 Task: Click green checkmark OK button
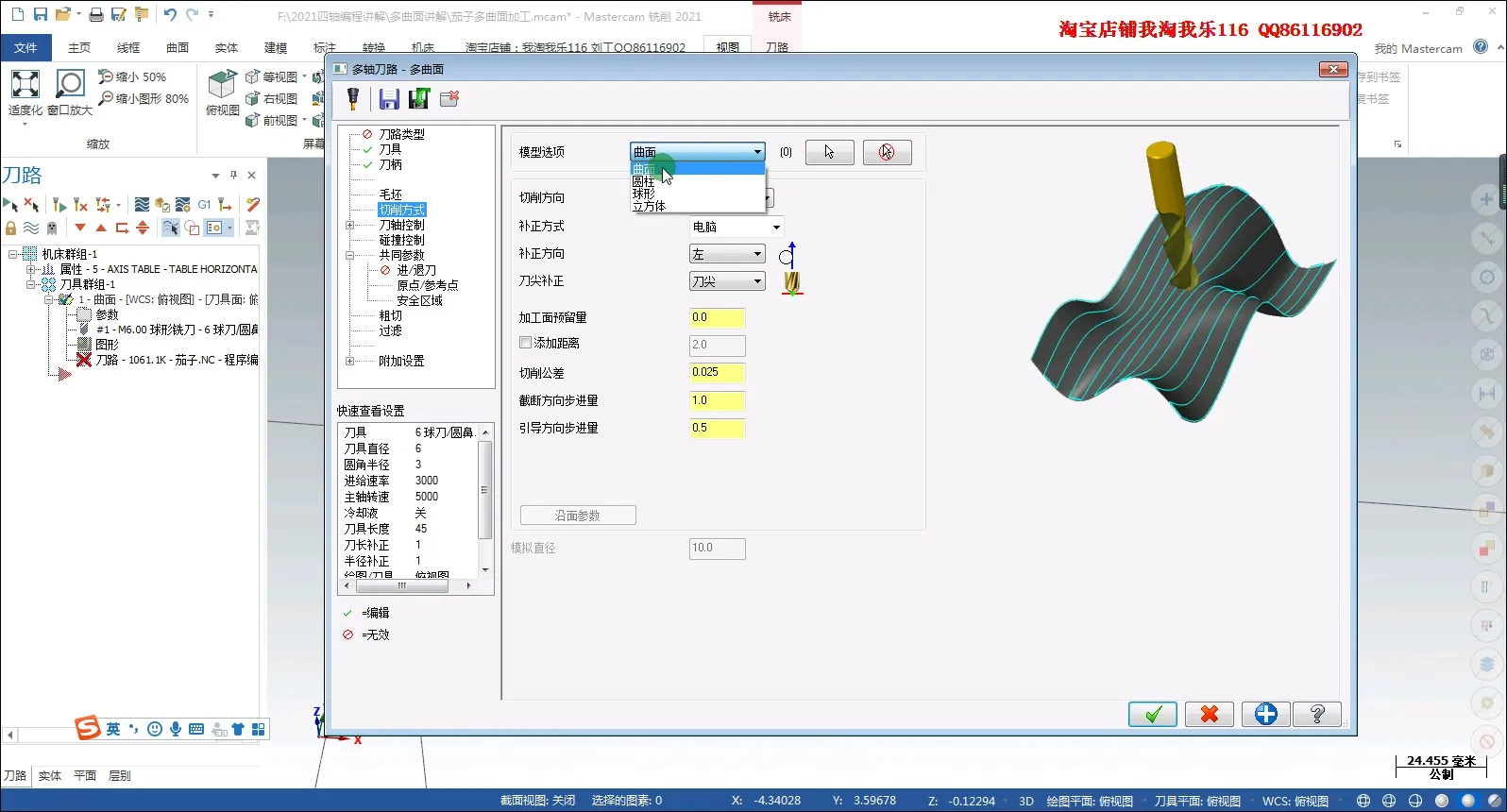(x=1153, y=715)
